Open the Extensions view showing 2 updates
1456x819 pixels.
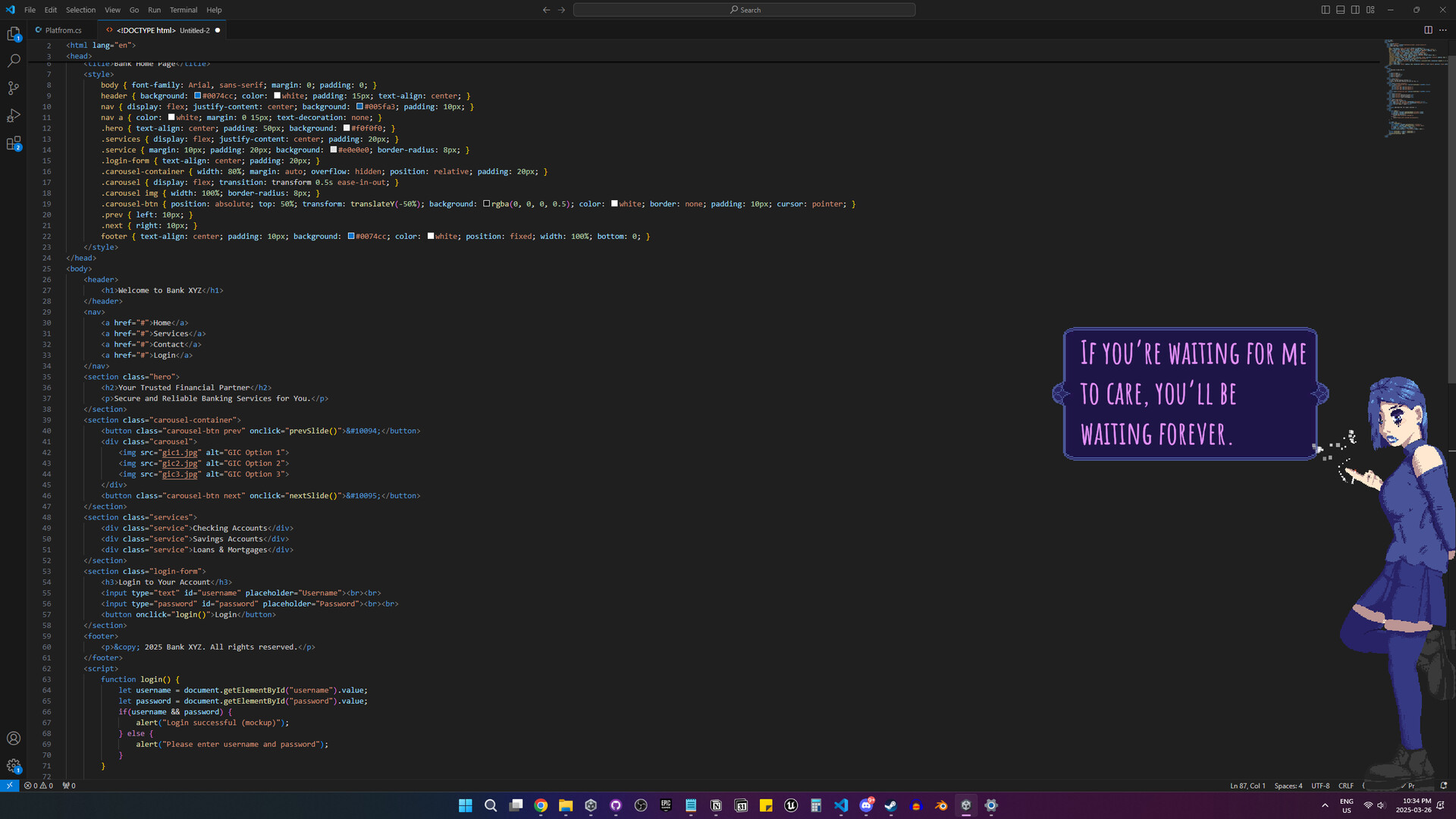click(14, 143)
